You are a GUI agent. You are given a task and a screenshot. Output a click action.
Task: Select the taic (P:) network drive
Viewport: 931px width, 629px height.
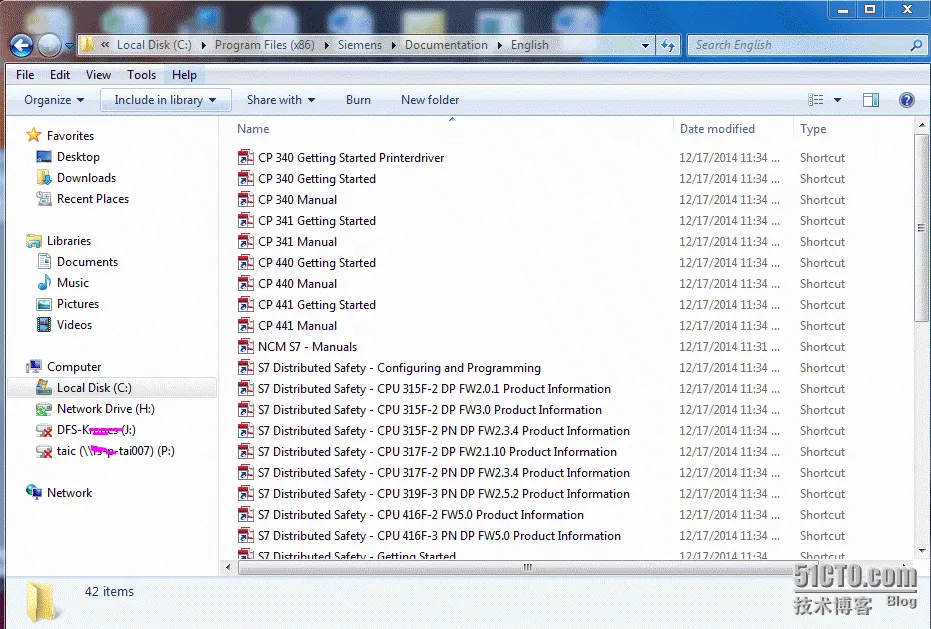(115, 451)
